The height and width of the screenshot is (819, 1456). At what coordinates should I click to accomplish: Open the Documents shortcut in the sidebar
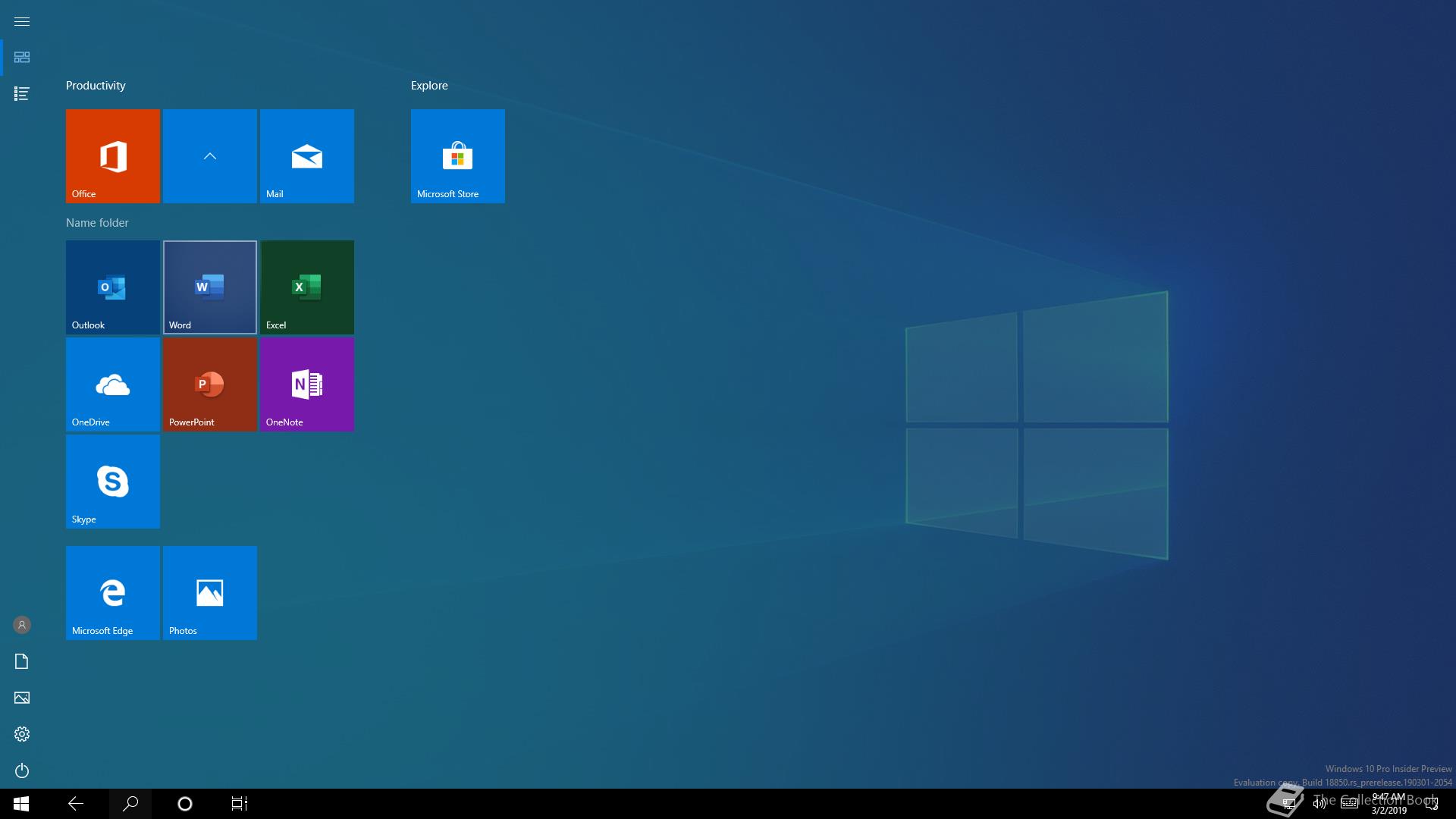22,661
